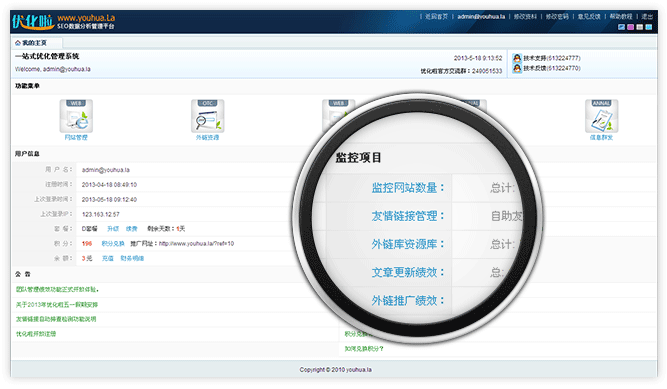Open 修改密码 in the top navigation
Viewport: 667px width, 389px height.
click(557, 17)
